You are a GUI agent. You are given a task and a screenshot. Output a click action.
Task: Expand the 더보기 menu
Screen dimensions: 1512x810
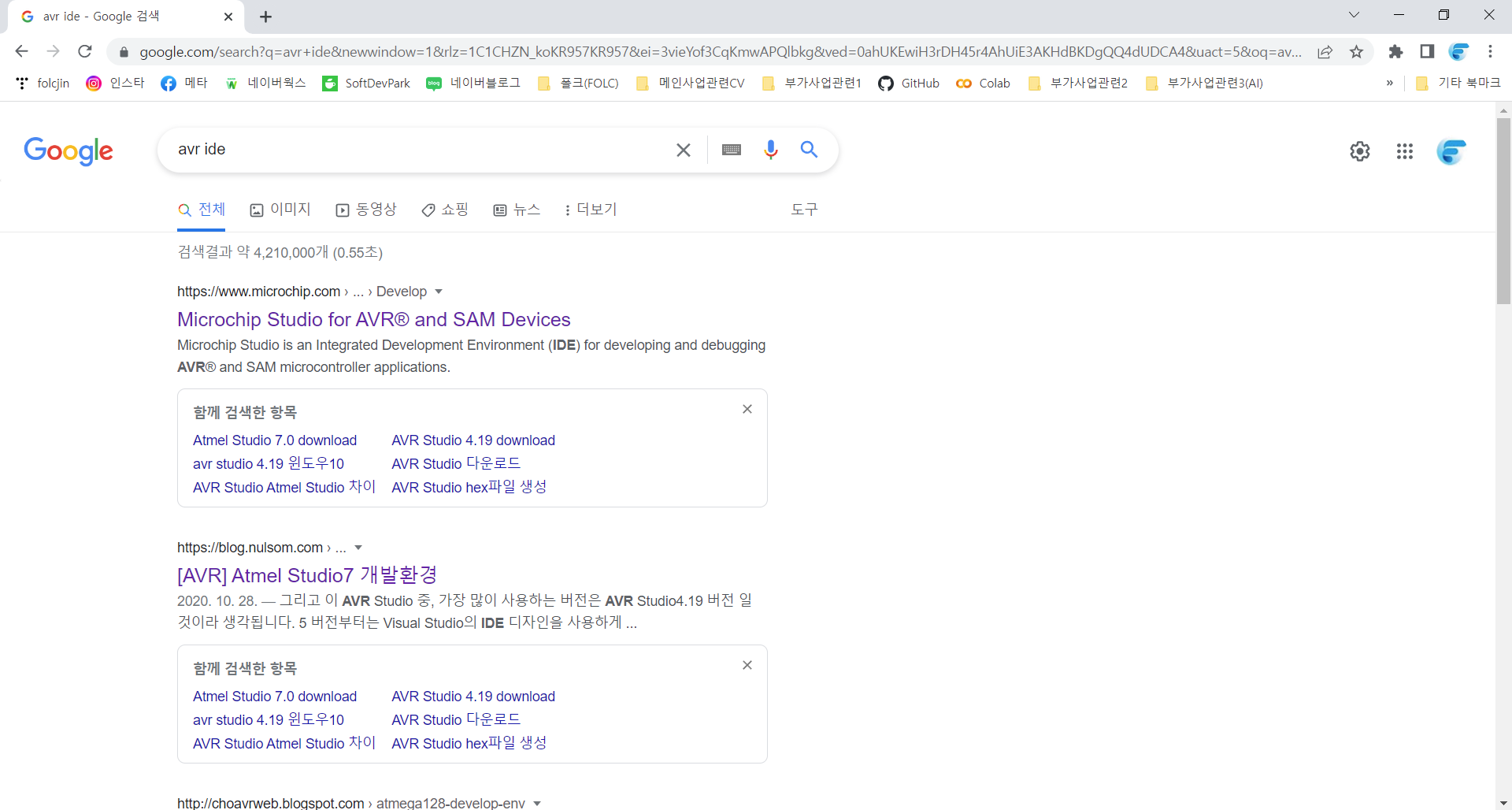591,210
